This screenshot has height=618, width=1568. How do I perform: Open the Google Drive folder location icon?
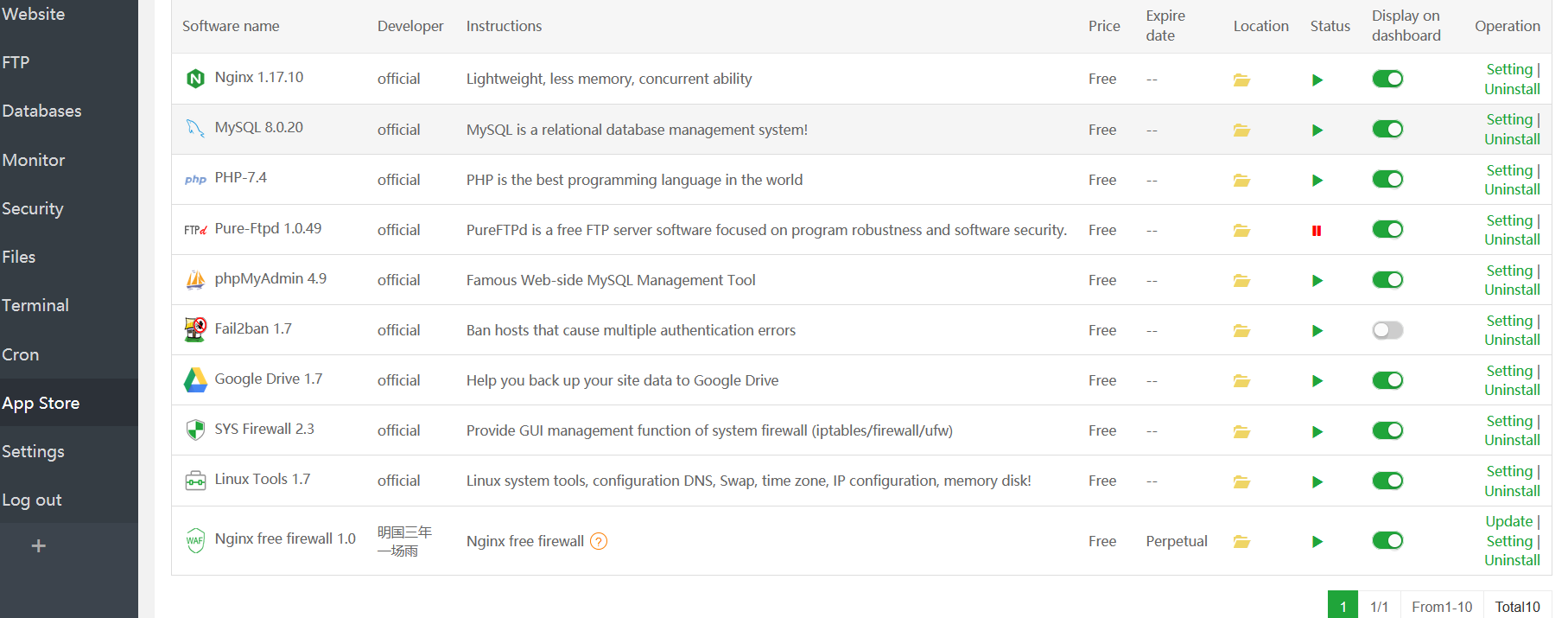[x=1241, y=381]
